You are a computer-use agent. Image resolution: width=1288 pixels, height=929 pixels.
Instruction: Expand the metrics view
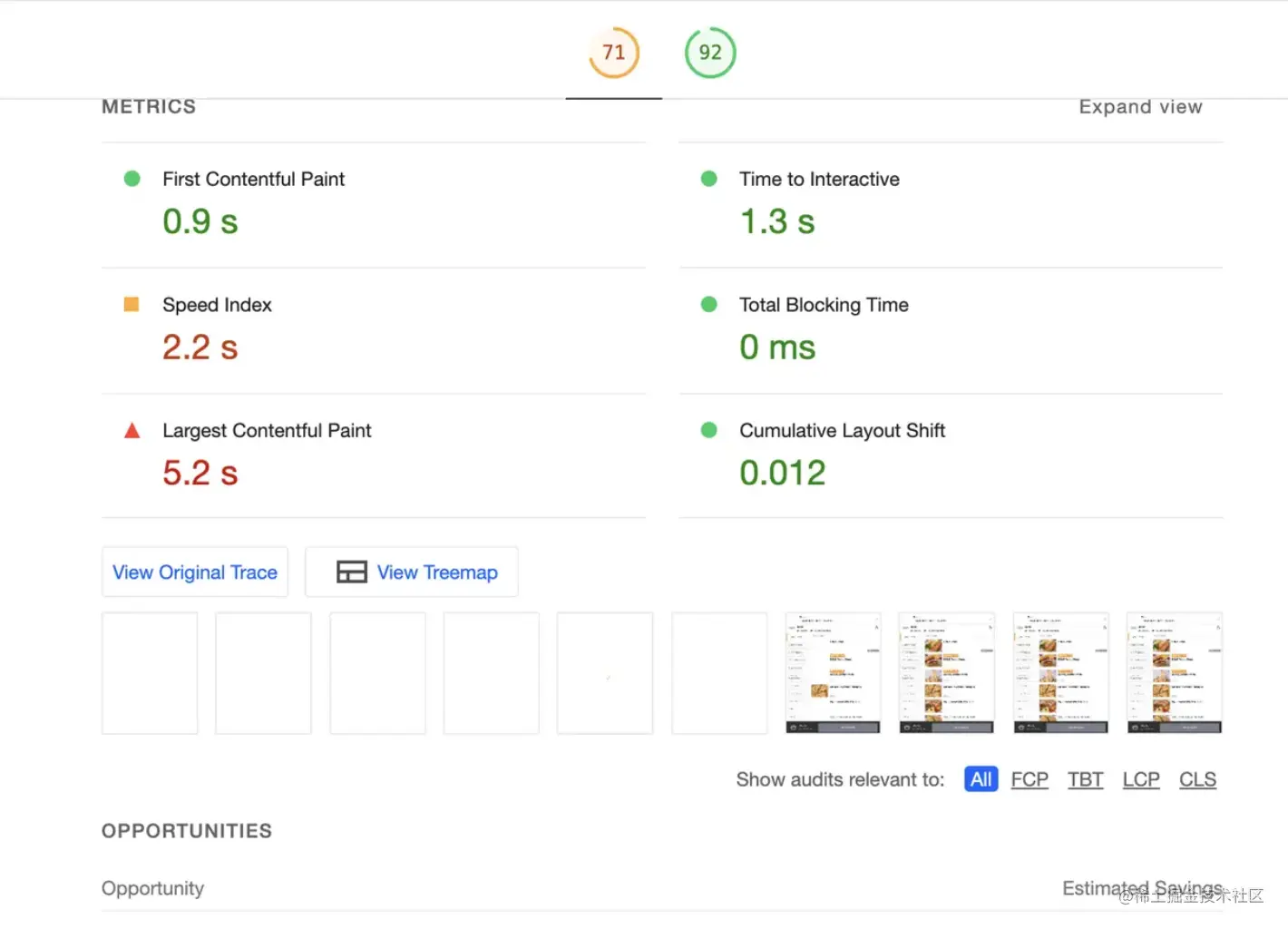pos(1140,107)
